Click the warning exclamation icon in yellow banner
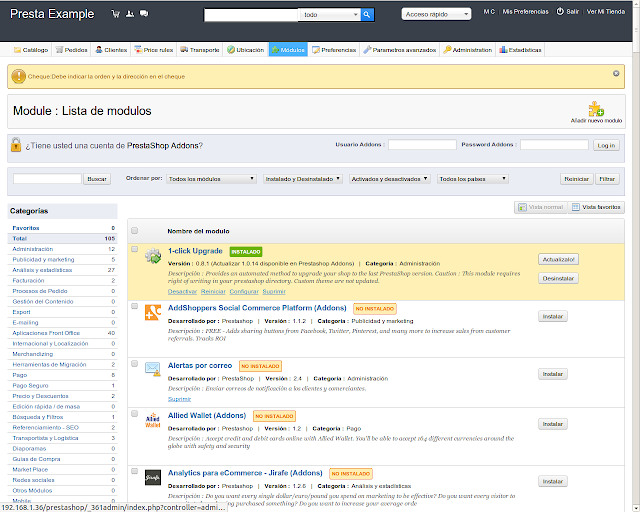The height and width of the screenshot is (512, 640). click(x=18, y=76)
